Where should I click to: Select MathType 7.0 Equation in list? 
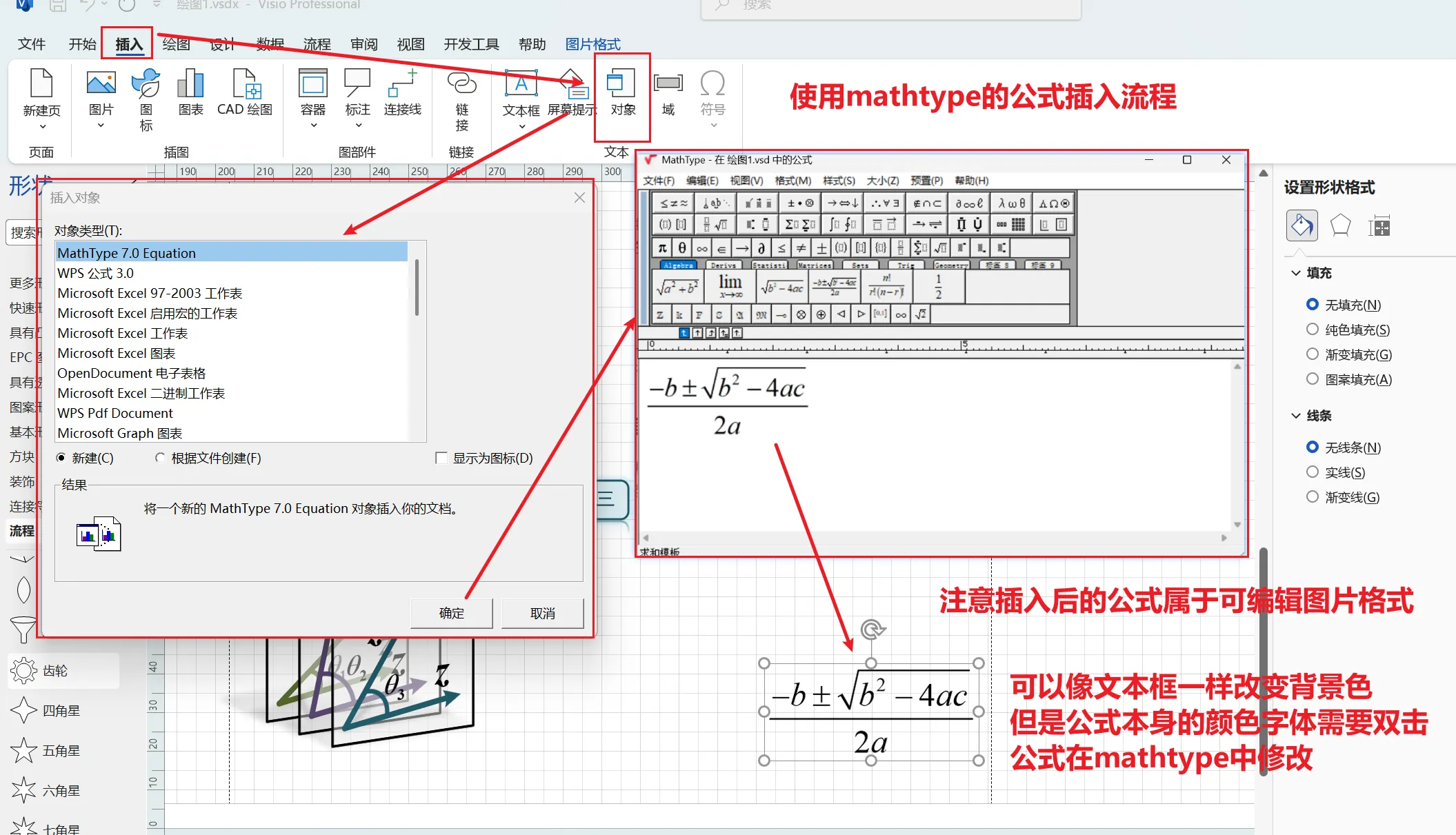(x=232, y=253)
